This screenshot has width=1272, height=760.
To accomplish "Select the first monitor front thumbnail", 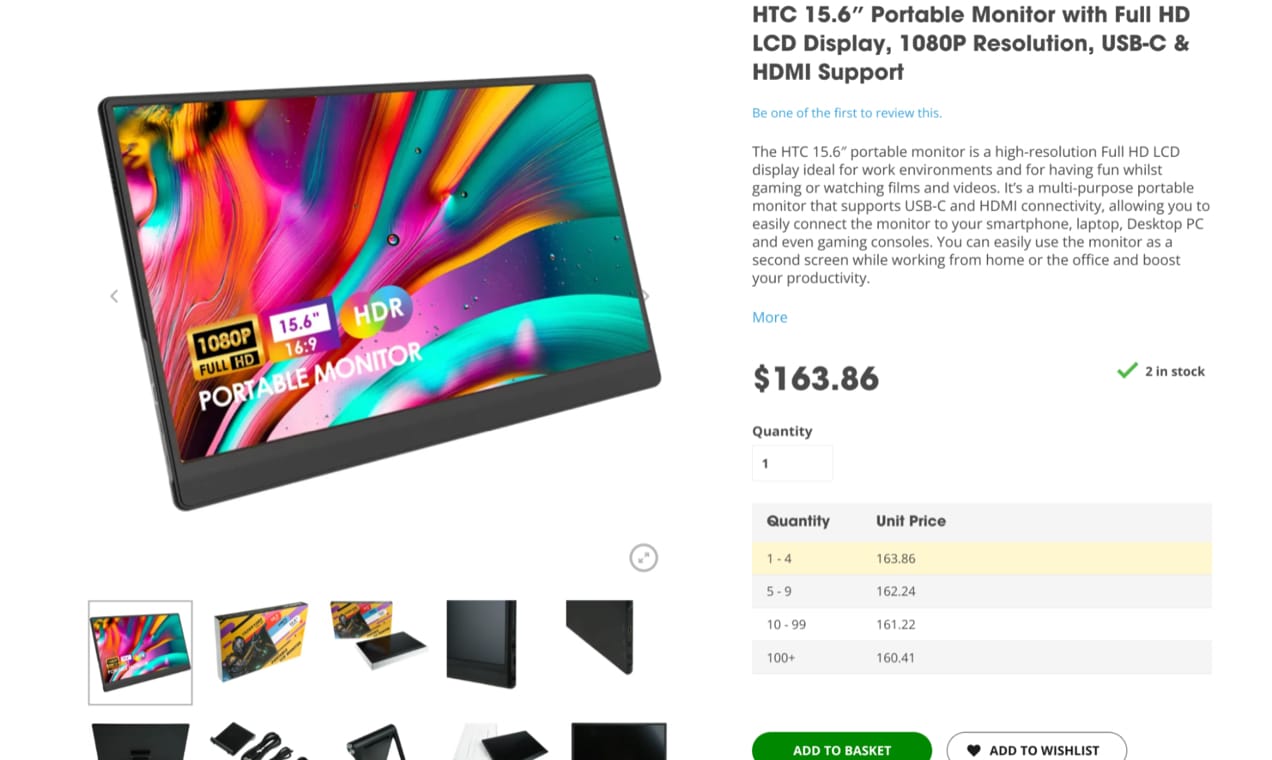I will pos(140,653).
